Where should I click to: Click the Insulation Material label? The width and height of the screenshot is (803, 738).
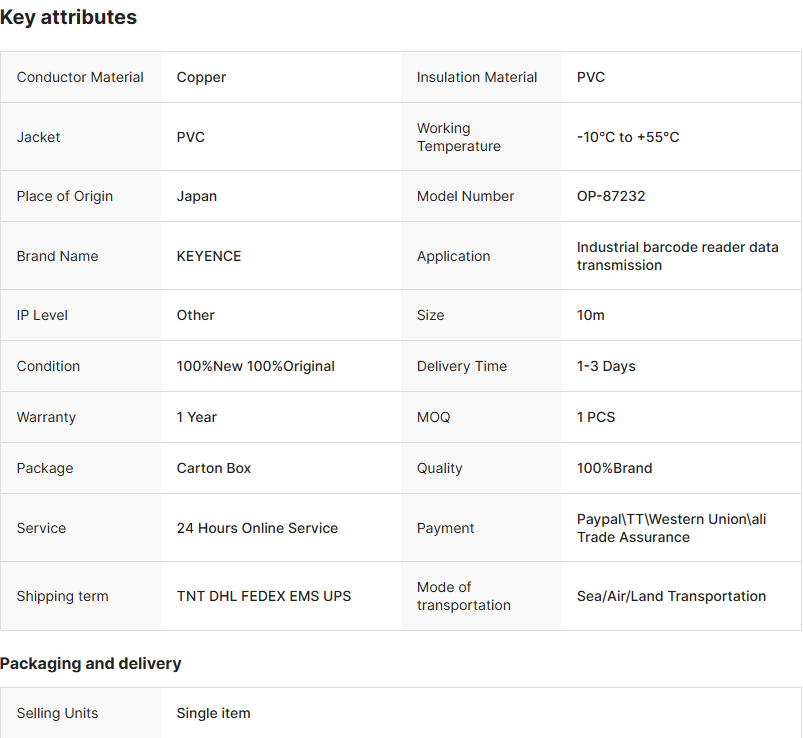(477, 77)
